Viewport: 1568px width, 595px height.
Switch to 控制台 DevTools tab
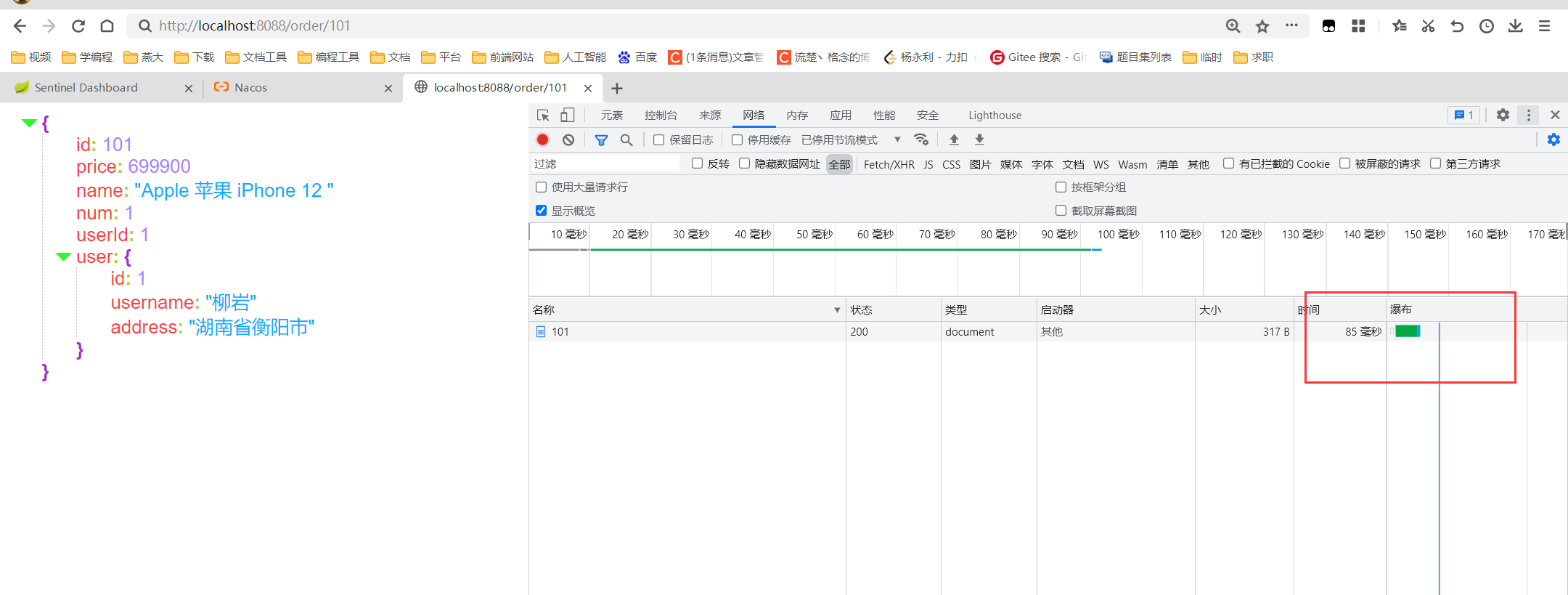[661, 116]
